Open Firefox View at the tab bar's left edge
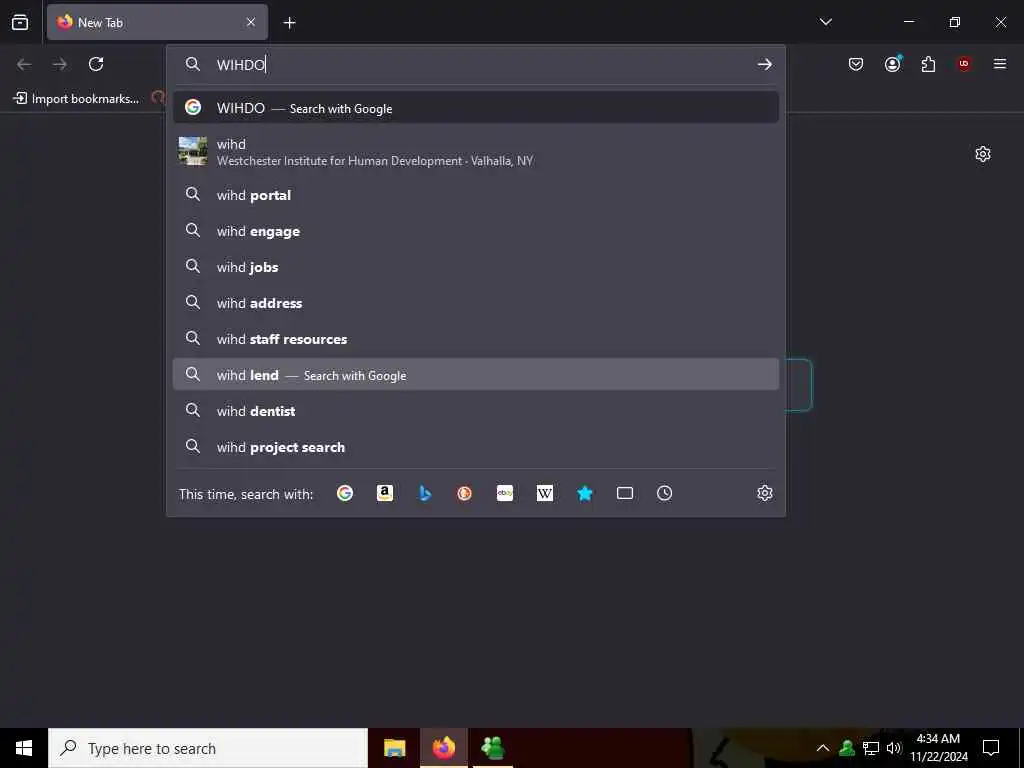Screen dimensions: 1024x768 (20, 22)
